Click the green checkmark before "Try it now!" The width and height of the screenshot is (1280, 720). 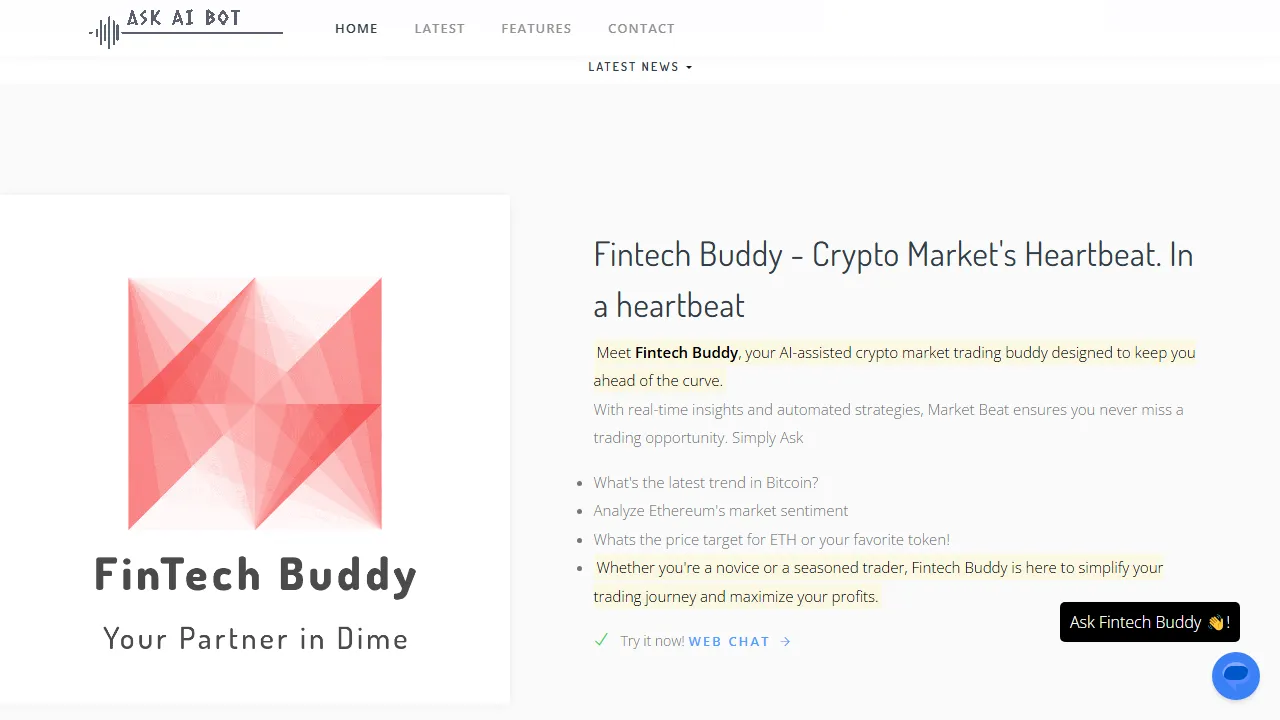(601, 640)
